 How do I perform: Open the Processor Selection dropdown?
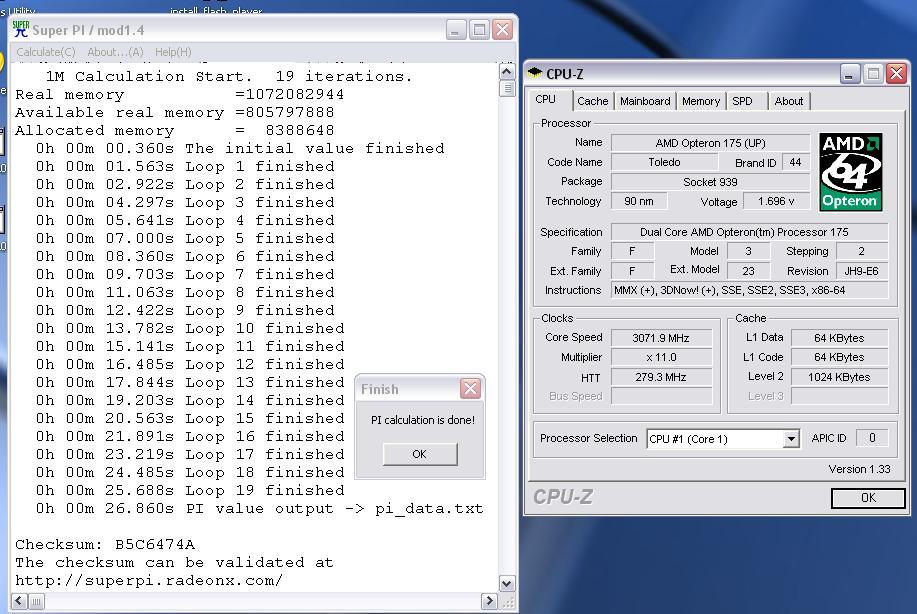pos(791,439)
